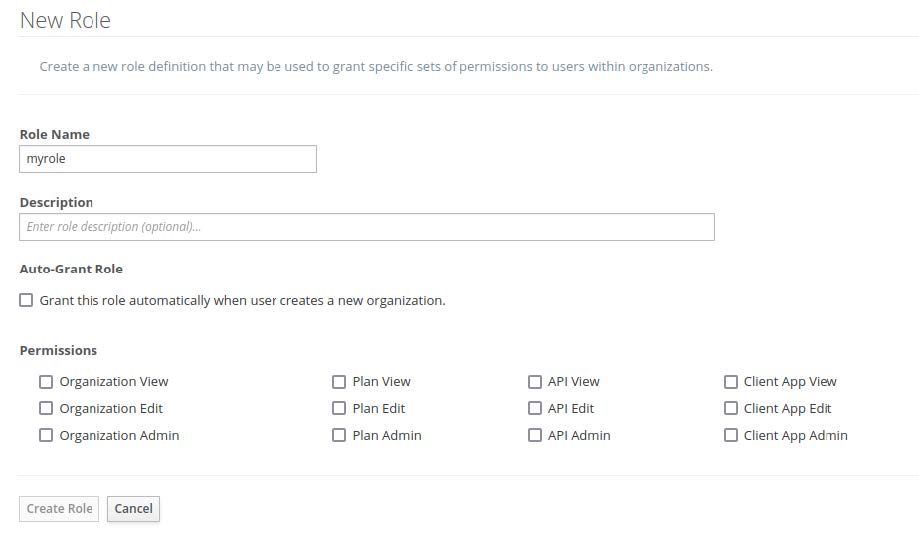Image resolution: width=919 pixels, height=545 pixels.
Task: Click the Role Name input containing myrole
Action: [x=168, y=159]
